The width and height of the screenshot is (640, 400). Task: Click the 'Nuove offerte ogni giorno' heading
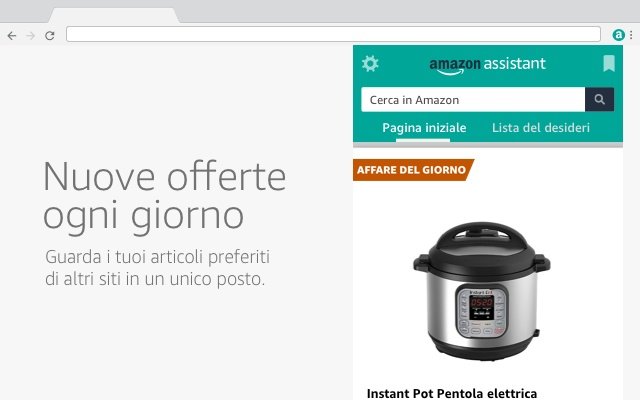[164, 197]
